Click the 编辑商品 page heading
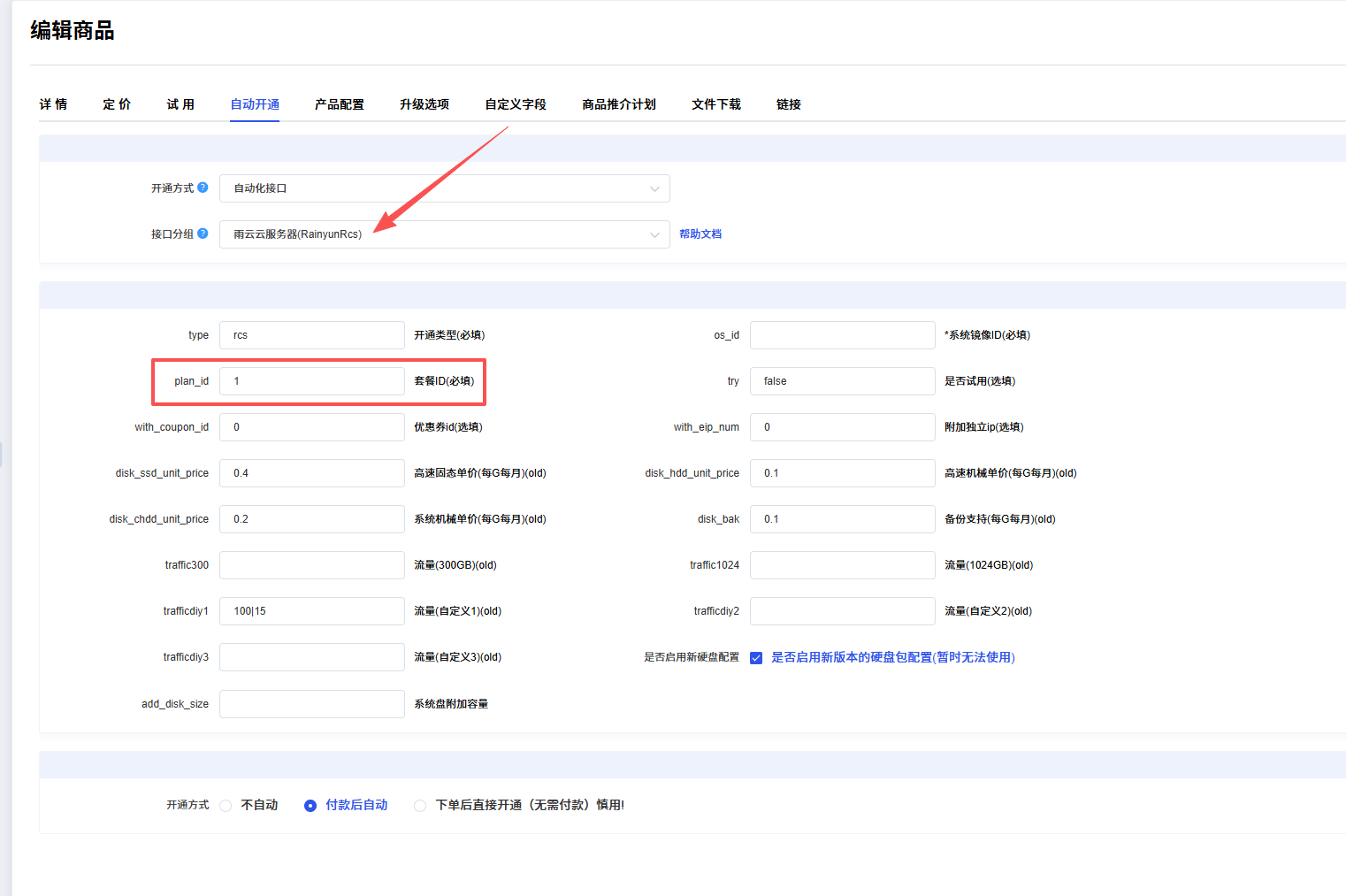 click(73, 31)
